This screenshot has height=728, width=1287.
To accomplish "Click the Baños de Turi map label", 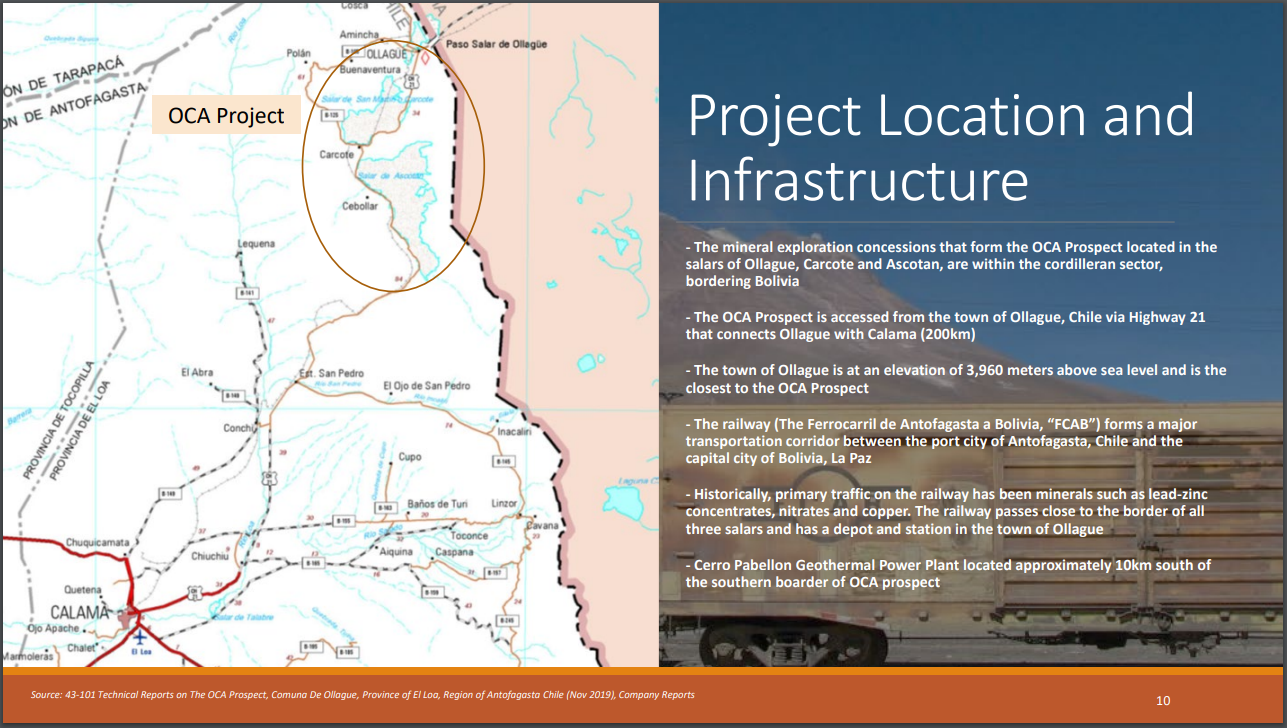I will click(438, 504).
